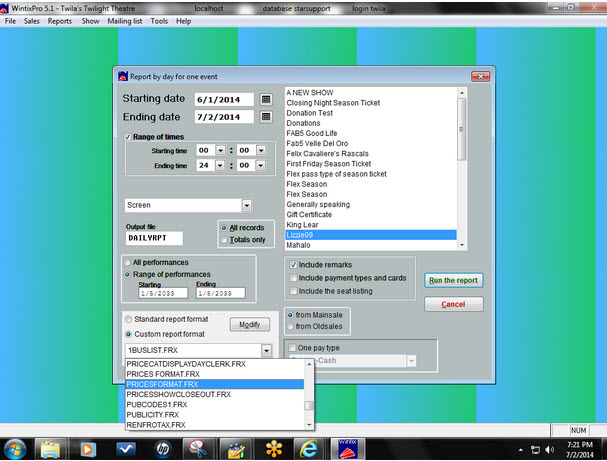Open the Reports menu

point(59,20)
